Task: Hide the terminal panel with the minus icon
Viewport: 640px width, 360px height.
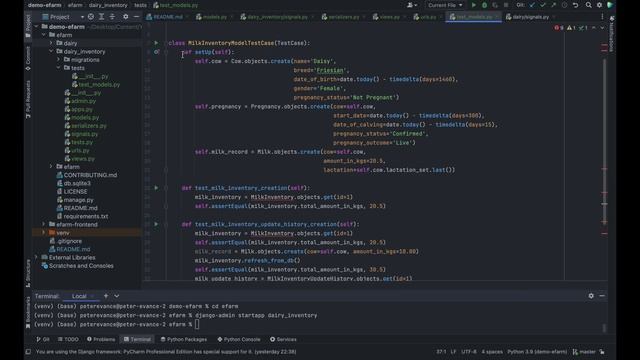Action: coord(602,296)
